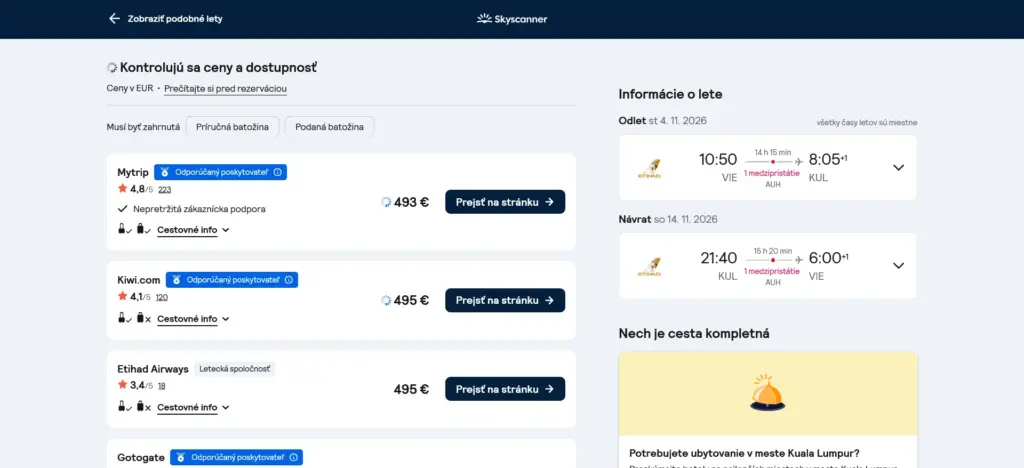Click info icon on Mytrip recommended badge
The height and width of the screenshot is (468, 1024).
[278, 172]
